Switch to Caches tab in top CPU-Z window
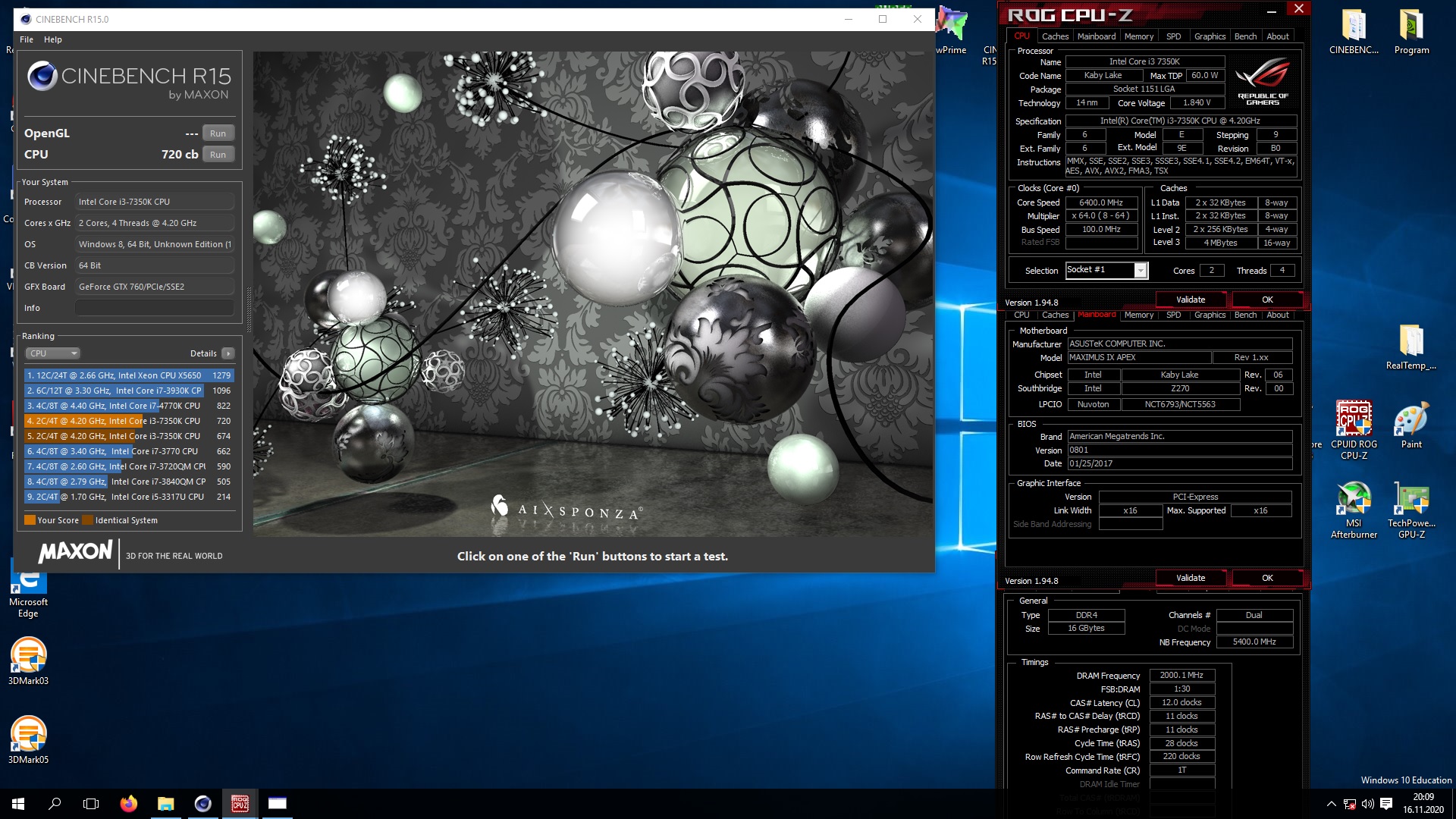Viewport: 1456px width, 819px height. pos(1055,36)
